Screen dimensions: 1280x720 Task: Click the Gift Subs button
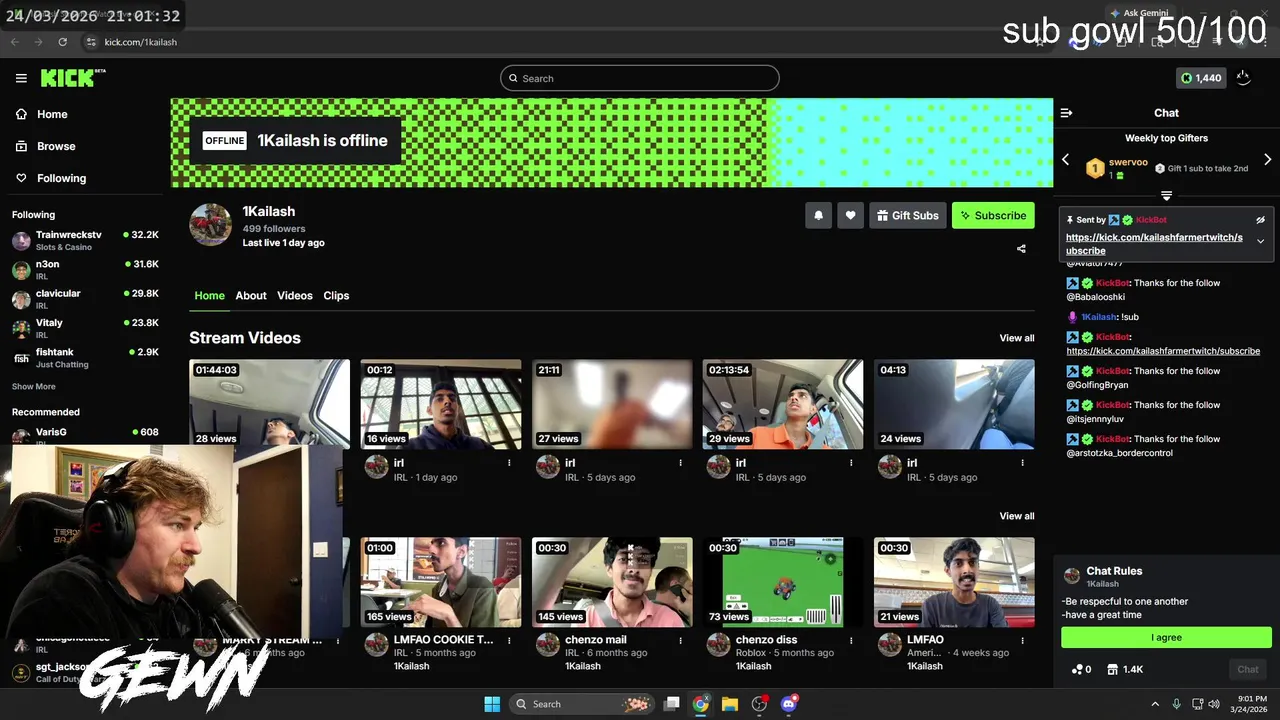point(908,215)
